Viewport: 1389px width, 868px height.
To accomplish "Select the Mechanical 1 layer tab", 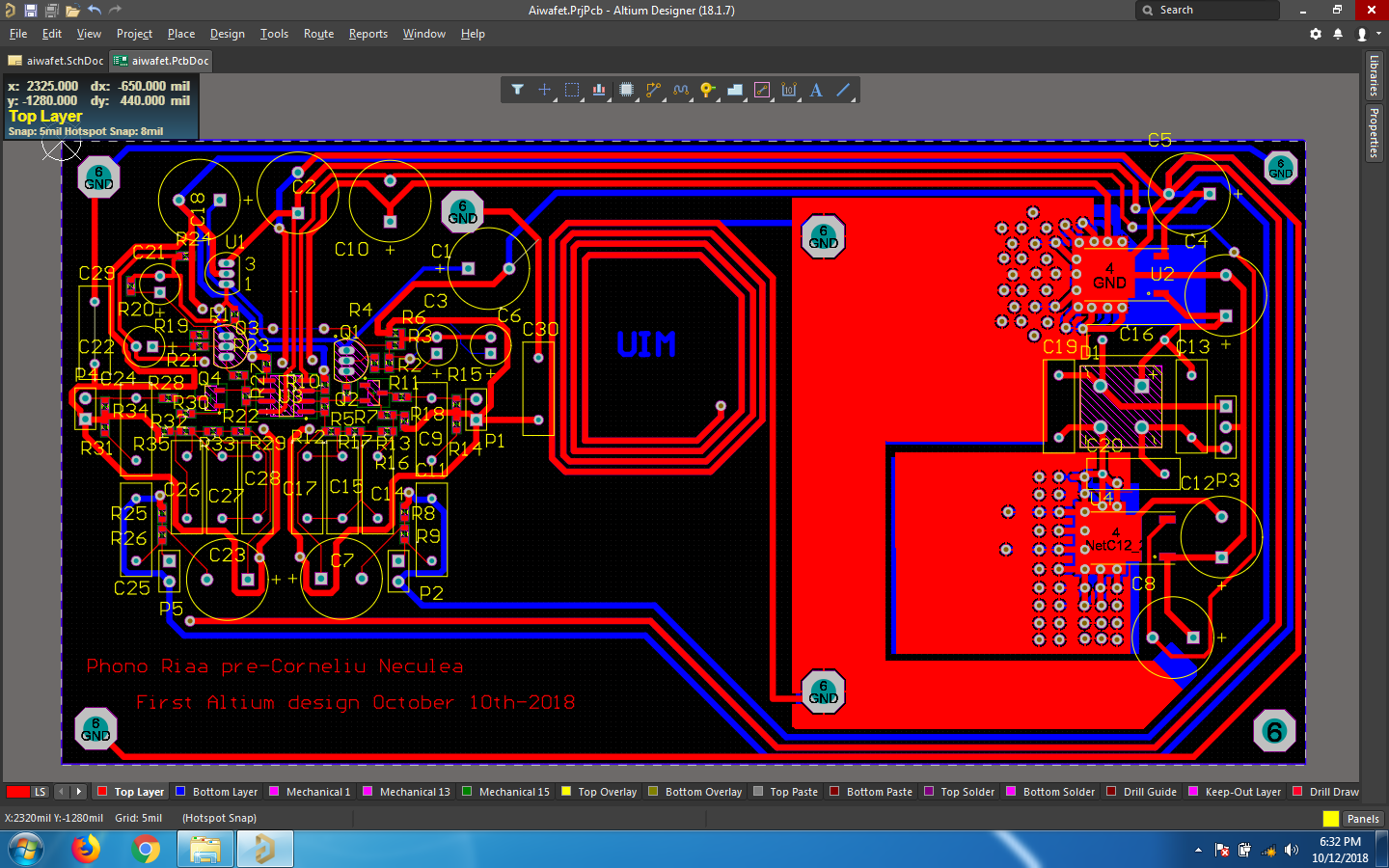I will [x=310, y=792].
